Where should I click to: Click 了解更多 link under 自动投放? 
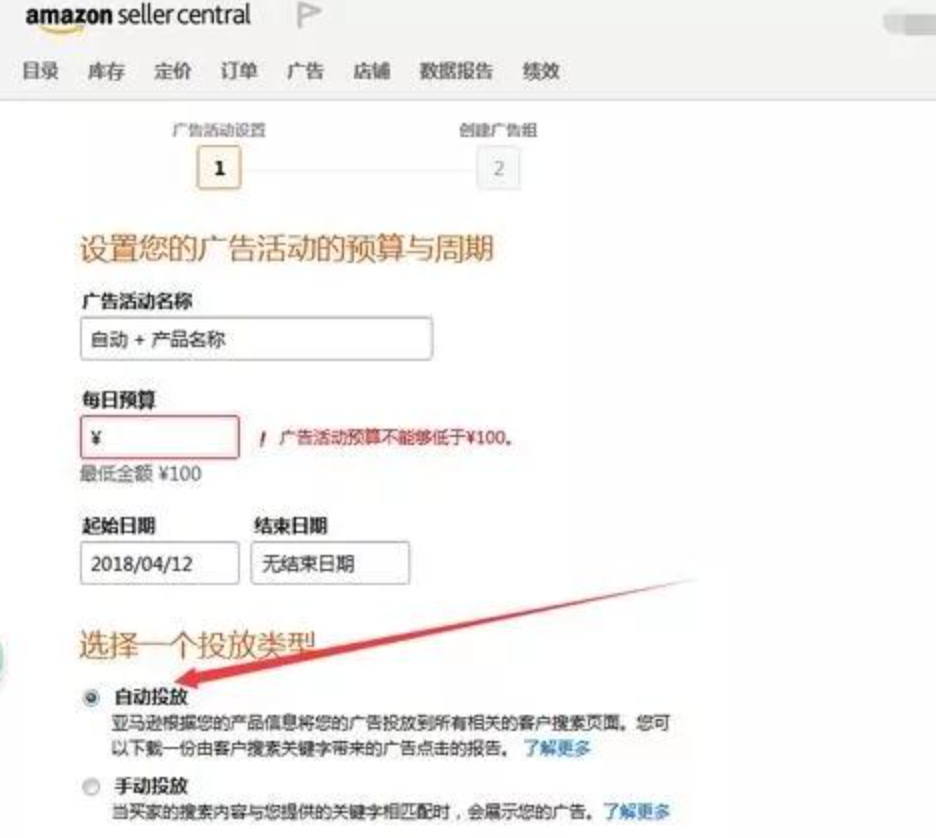click(557, 747)
